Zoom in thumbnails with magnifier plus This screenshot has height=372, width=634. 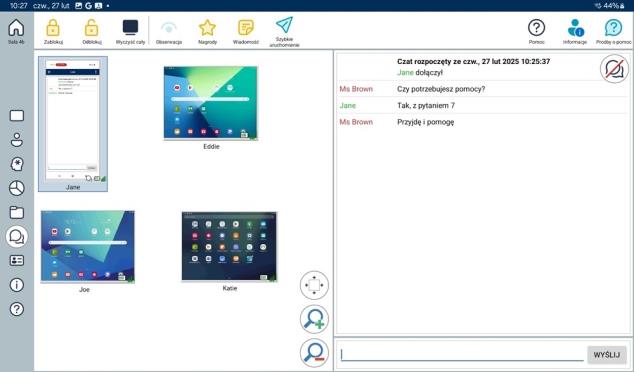(x=314, y=319)
